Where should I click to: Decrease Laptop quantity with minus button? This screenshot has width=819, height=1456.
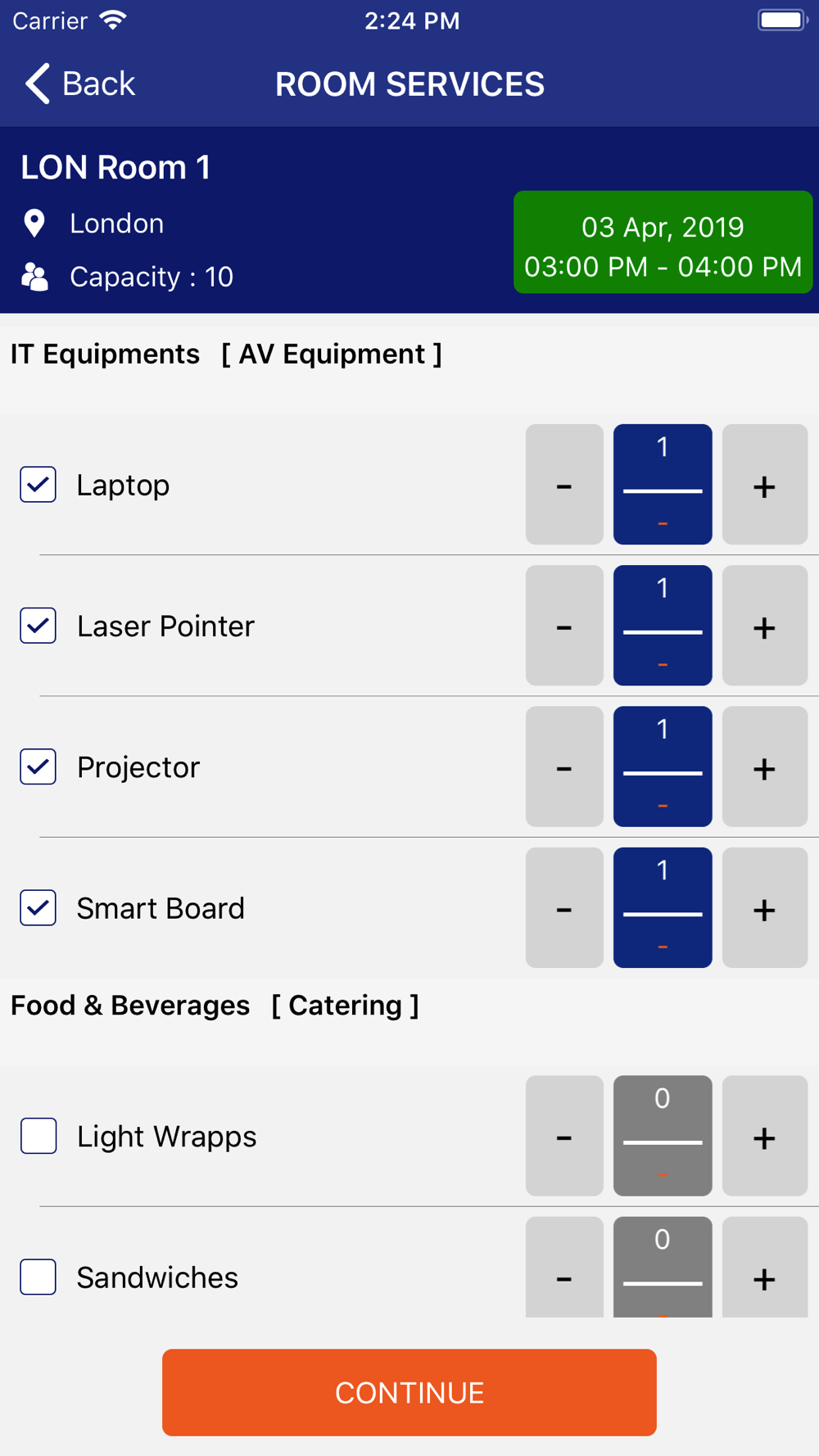point(564,485)
